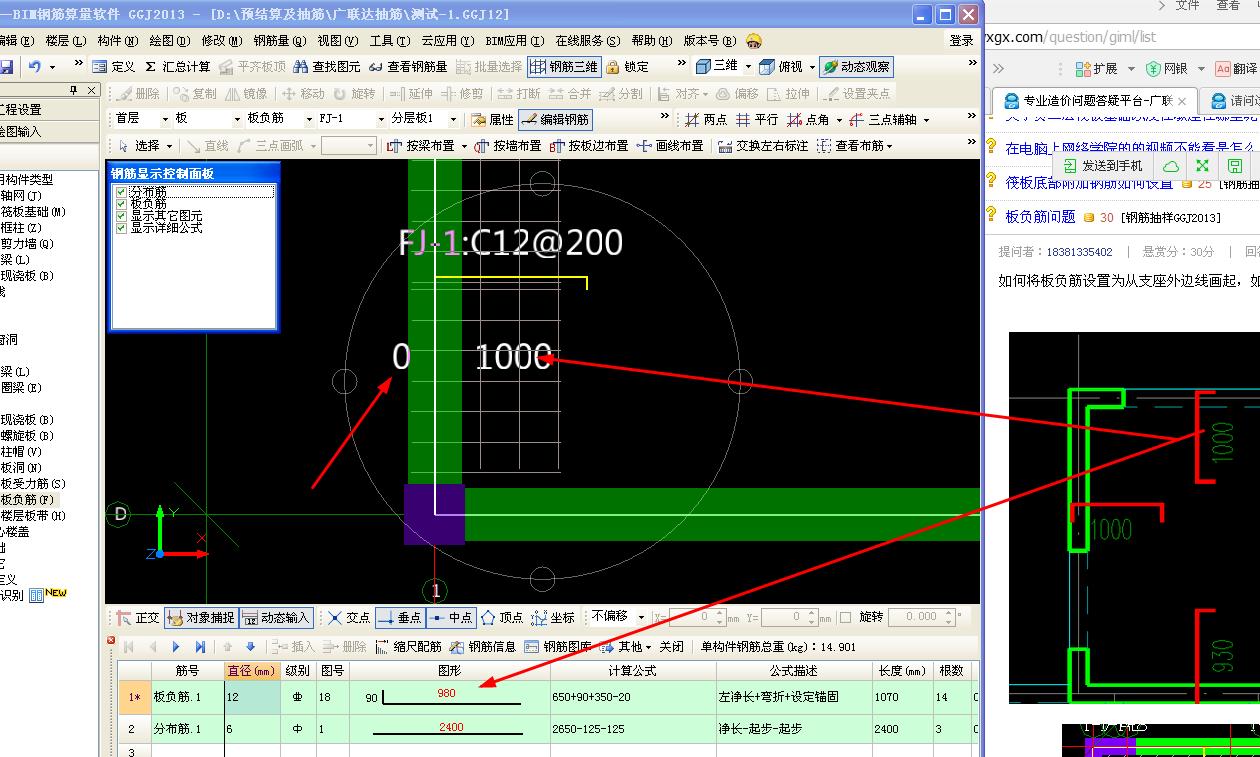The width and height of the screenshot is (1260, 757).
Task: Choose 按梁布置 placement tool
Action: pos(421,146)
